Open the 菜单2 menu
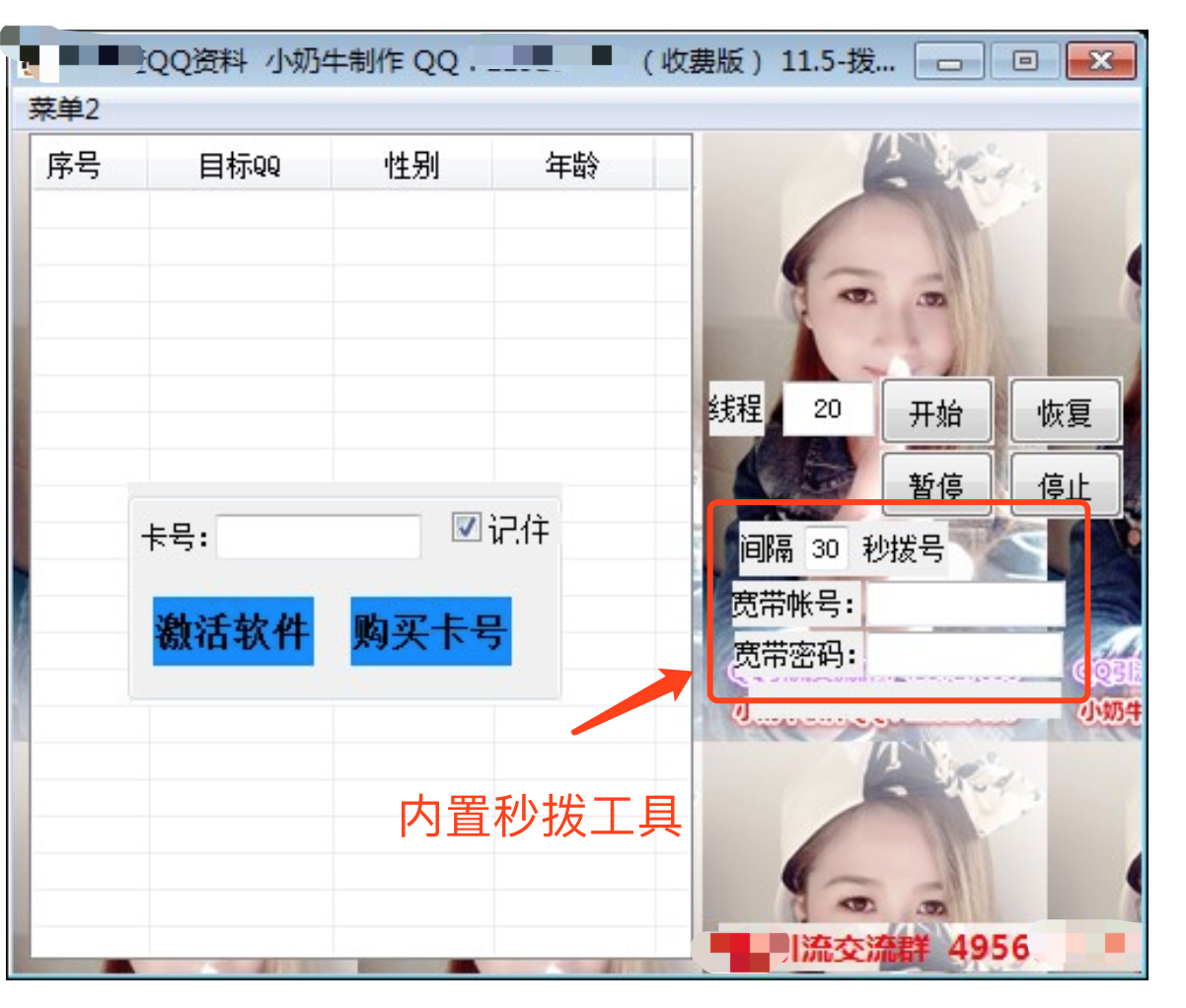1186x1008 pixels. point(64,108)
